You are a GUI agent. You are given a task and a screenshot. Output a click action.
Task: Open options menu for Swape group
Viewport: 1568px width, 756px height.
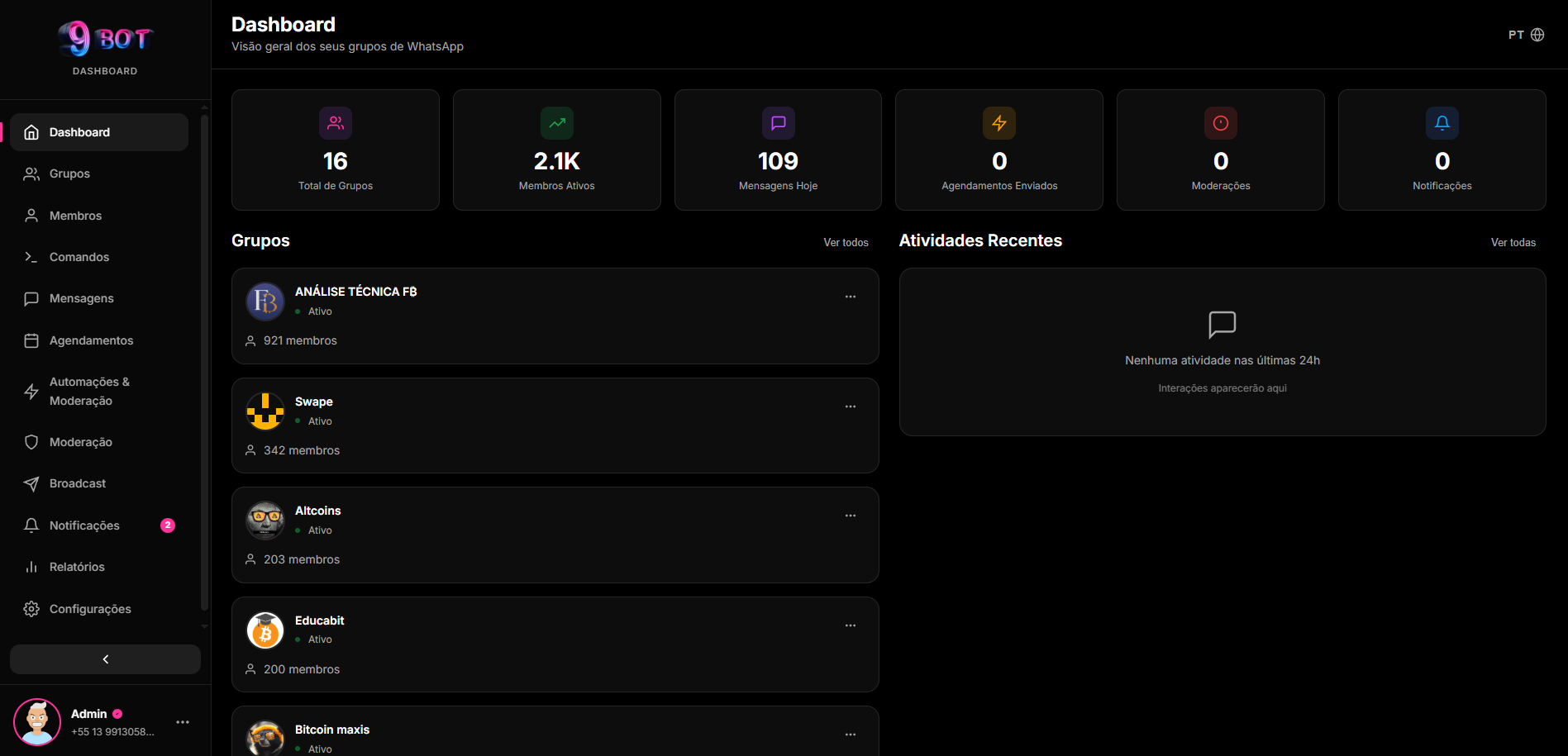coord(851,407)
